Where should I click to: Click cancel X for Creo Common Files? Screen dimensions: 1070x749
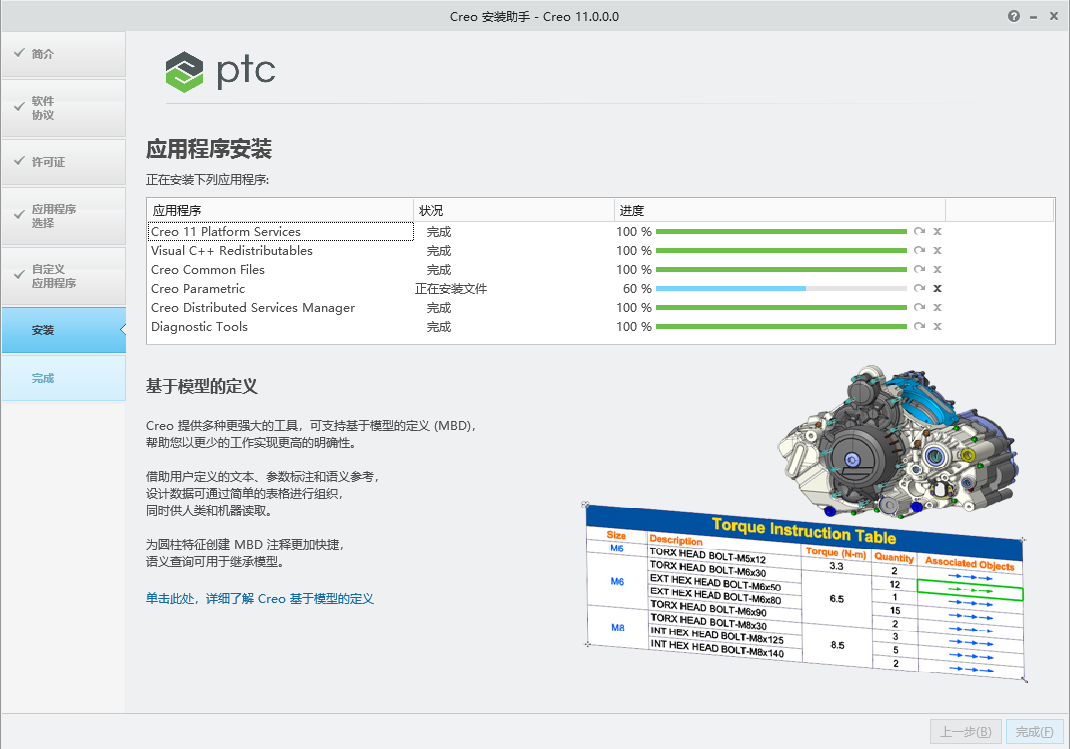pos(938,269)
